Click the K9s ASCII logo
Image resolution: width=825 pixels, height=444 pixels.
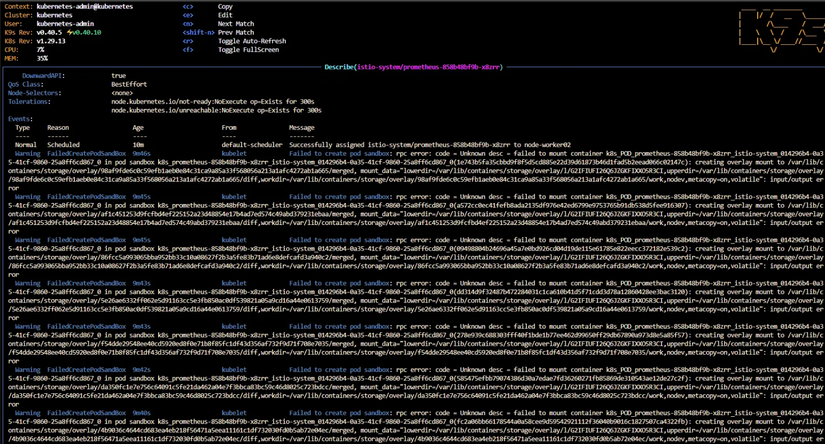(781, 32)
